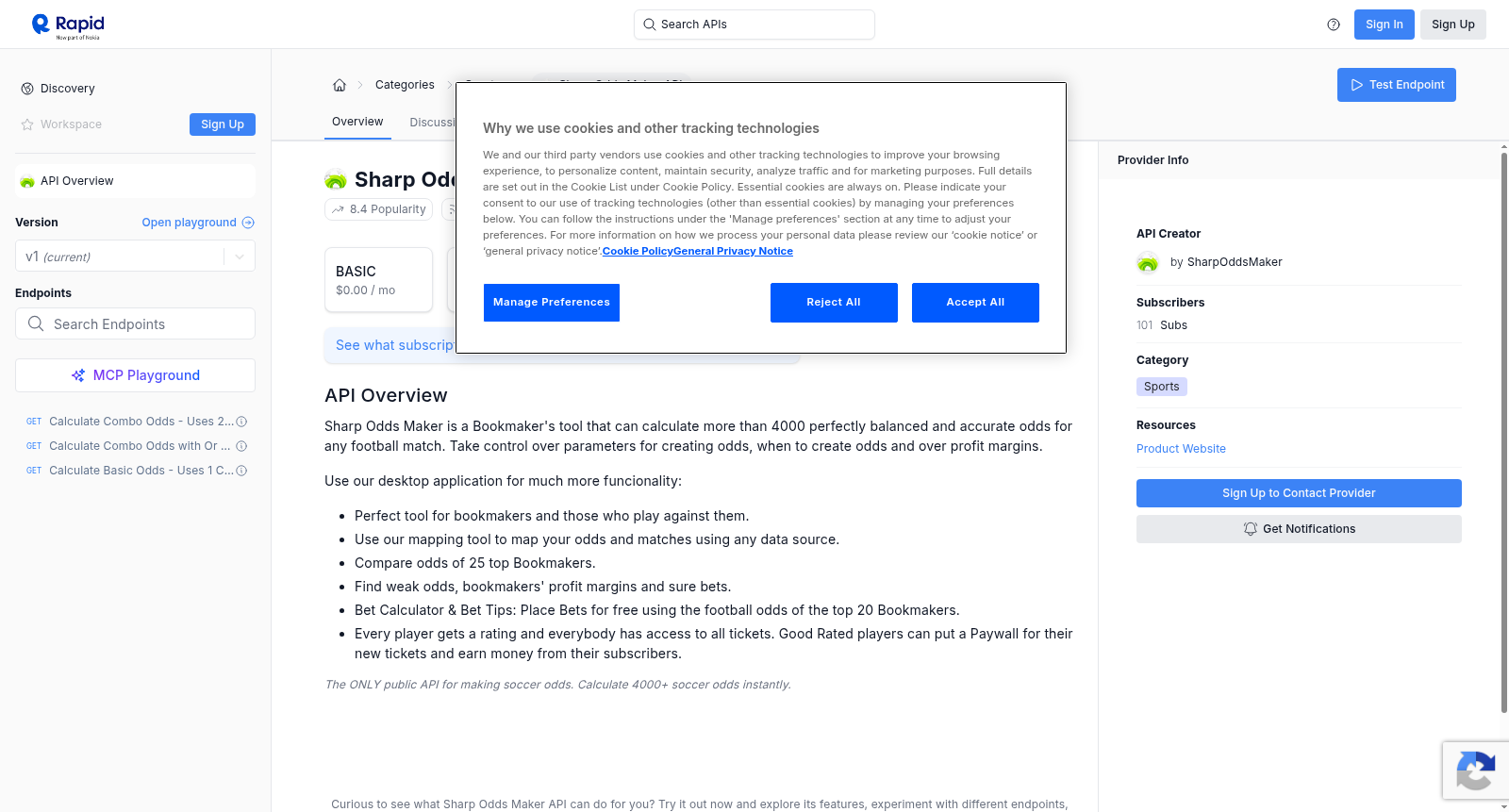The image size is (1509, 812).
Task: Click info icon beside Calculate Combo Odds - Uses 2
Action: pyautogui.click(x=241, y=422)
